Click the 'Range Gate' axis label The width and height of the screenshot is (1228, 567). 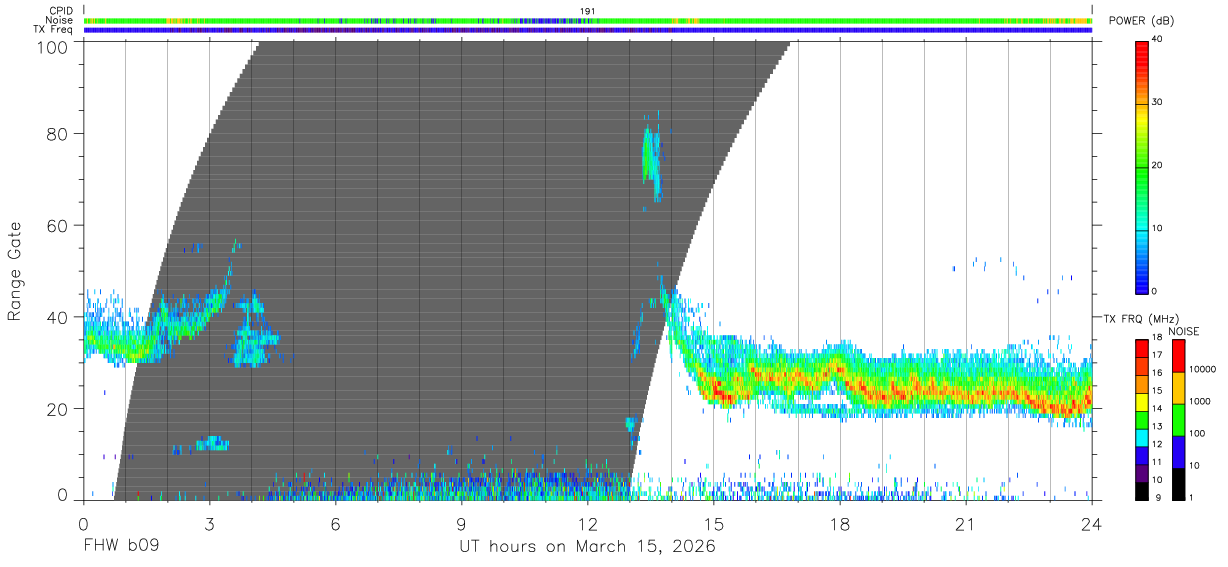pyautogui.click(x=15, y=271)
